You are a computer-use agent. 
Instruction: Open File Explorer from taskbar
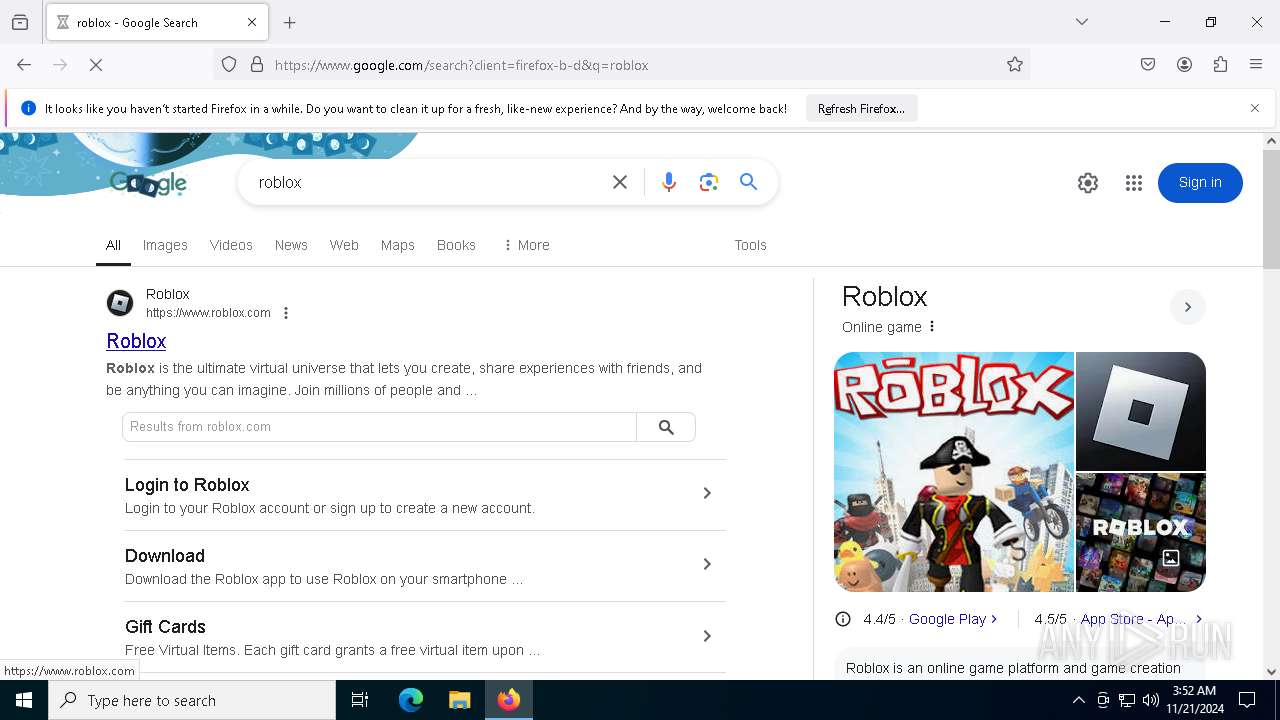460,700
